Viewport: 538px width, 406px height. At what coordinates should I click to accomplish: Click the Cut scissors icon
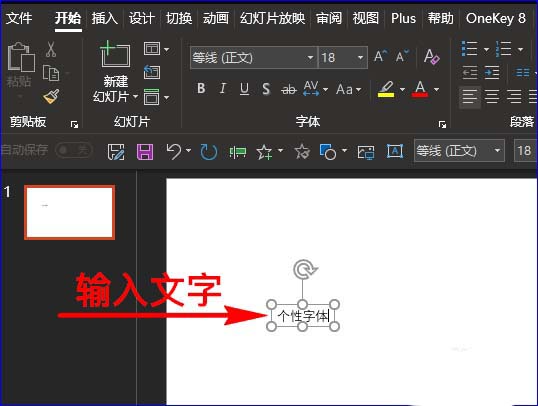(x=51, y=49)
